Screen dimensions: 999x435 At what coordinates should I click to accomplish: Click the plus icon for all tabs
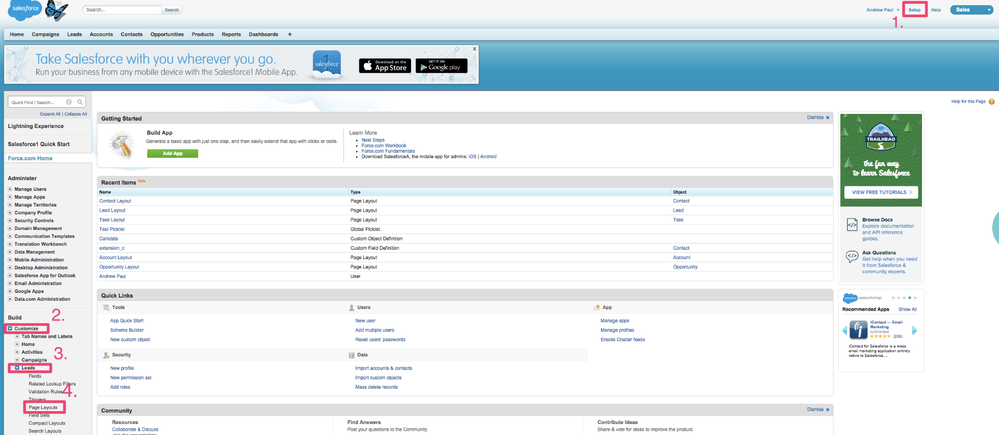click(290, 34)
